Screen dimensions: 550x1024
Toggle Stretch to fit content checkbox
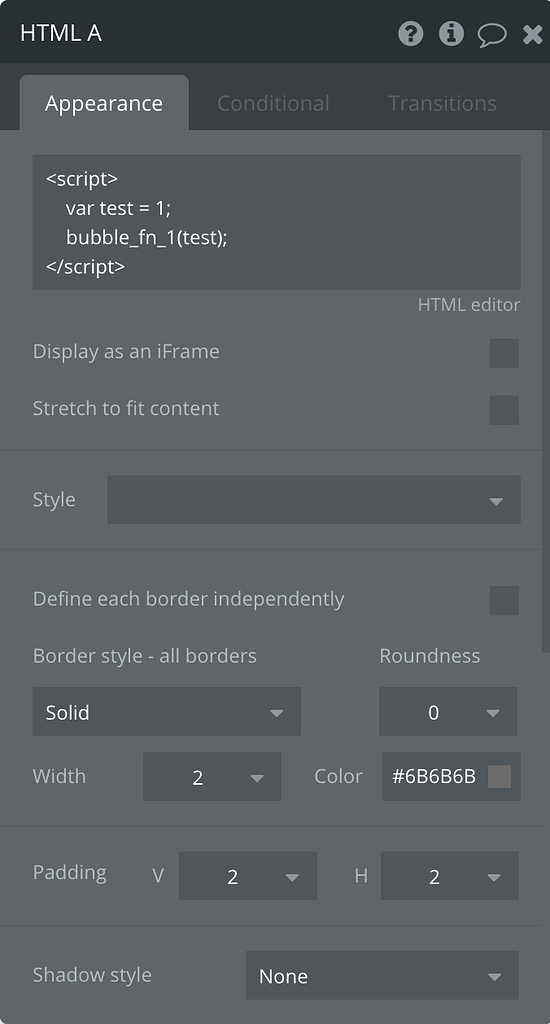[x=504, y=410]
